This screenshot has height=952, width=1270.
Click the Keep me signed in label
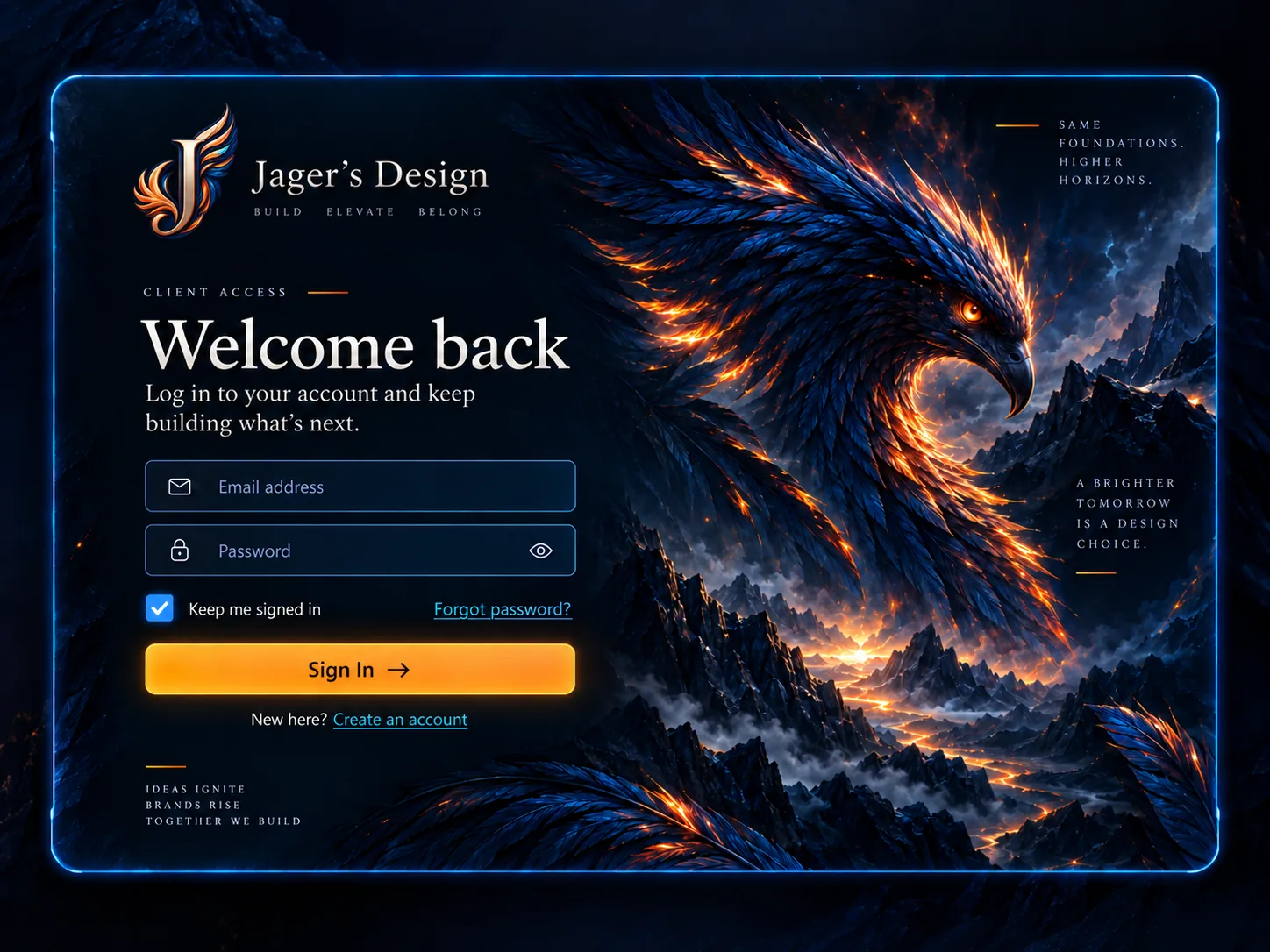(255, 609)
